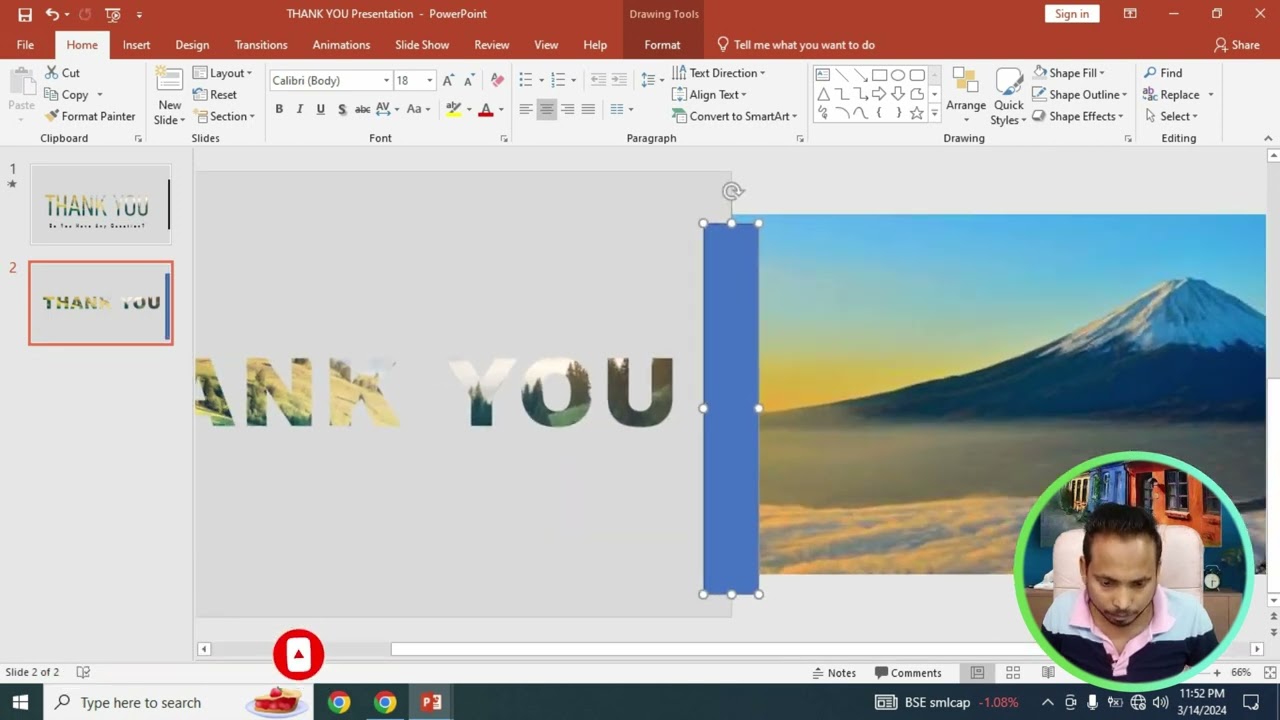Toggle the Notes pane

tap(834, 673)
